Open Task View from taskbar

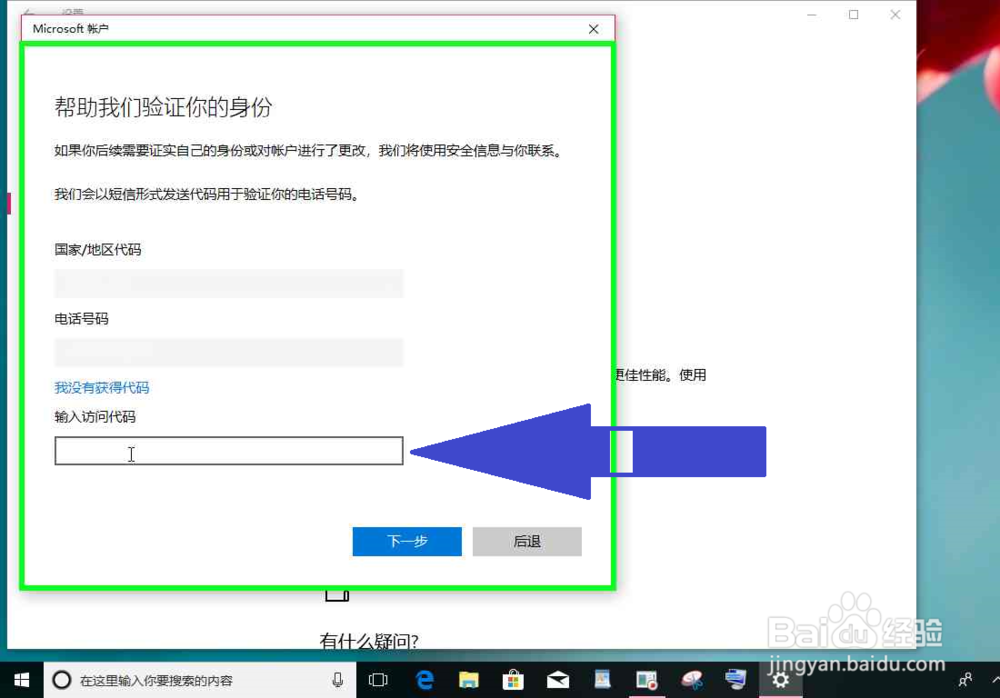(378, 680)
